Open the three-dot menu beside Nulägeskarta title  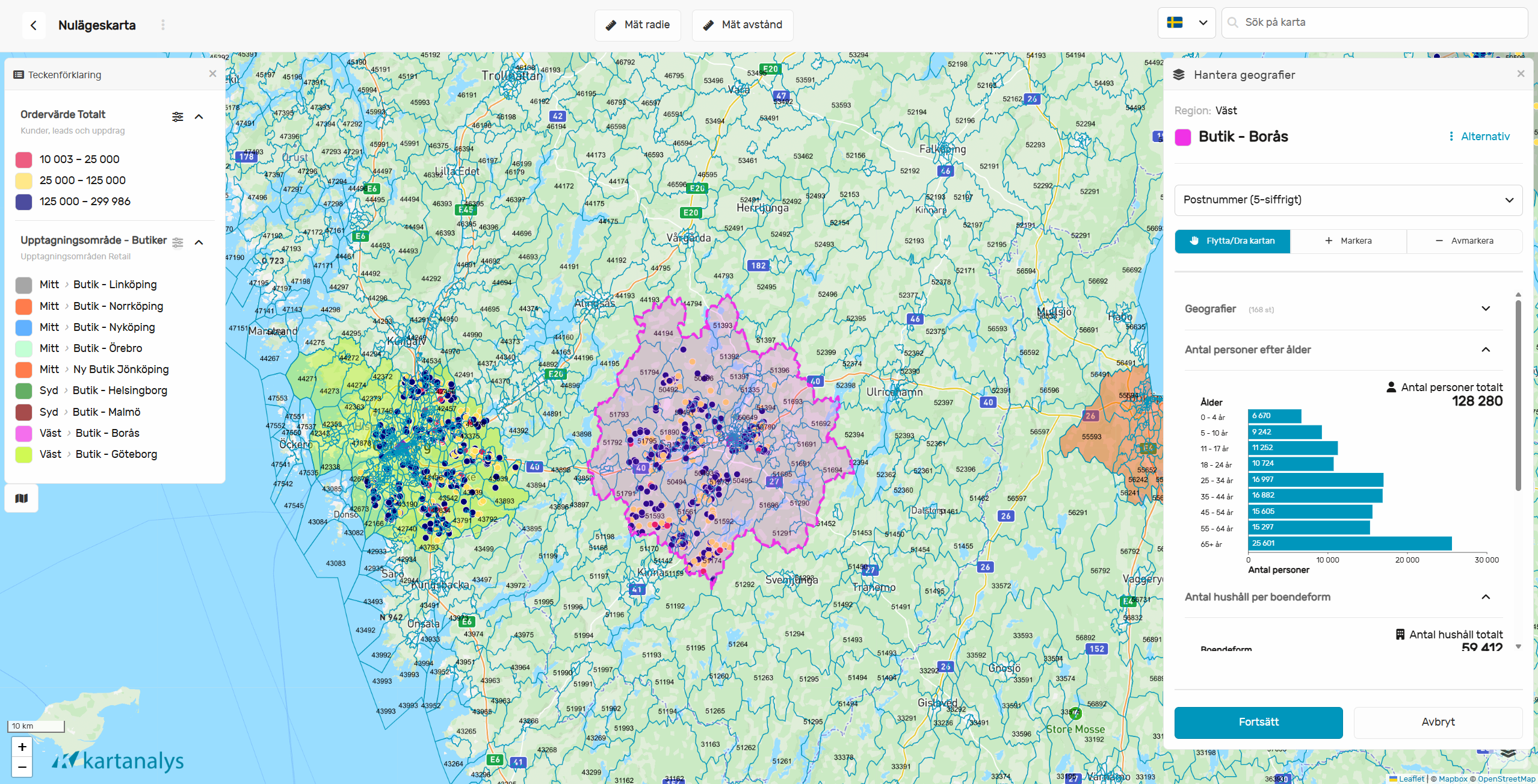tap(163, 25)
